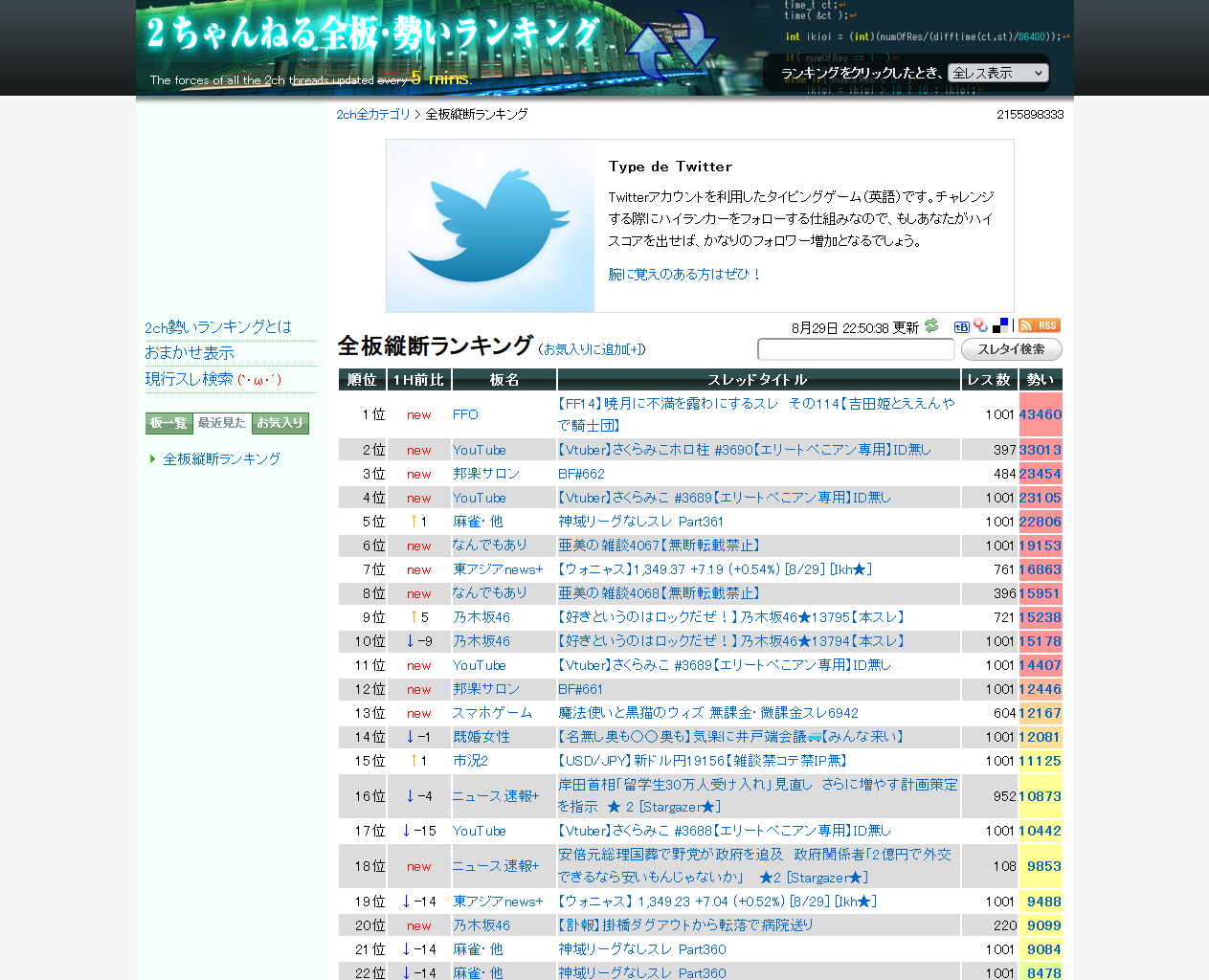Click the blue Twitter bird image
This screenshot has height=980, width=1209.
(490, 226)
